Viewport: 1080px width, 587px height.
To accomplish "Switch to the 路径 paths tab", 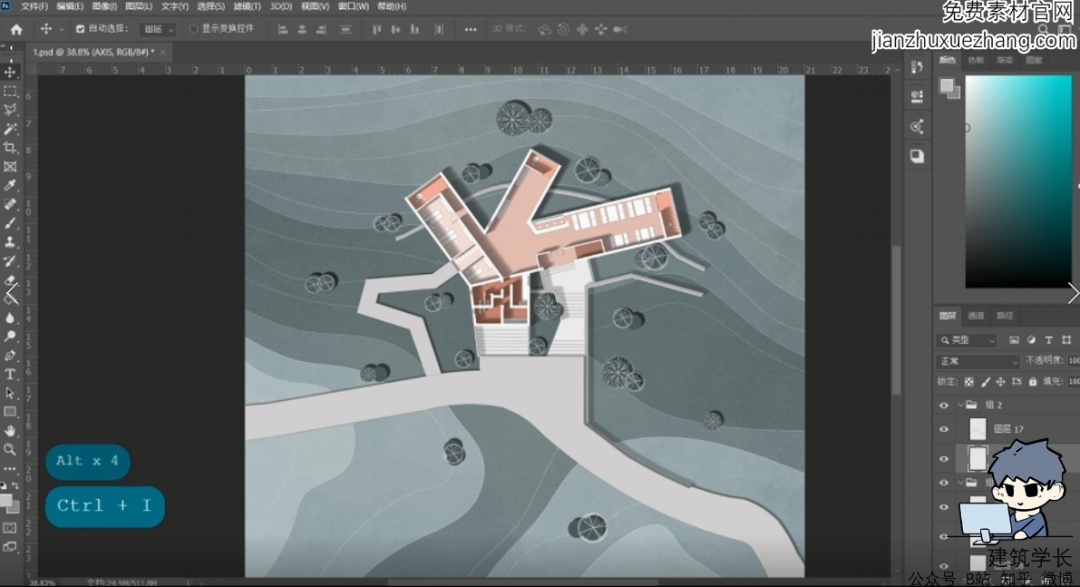I will (1005, 316).
